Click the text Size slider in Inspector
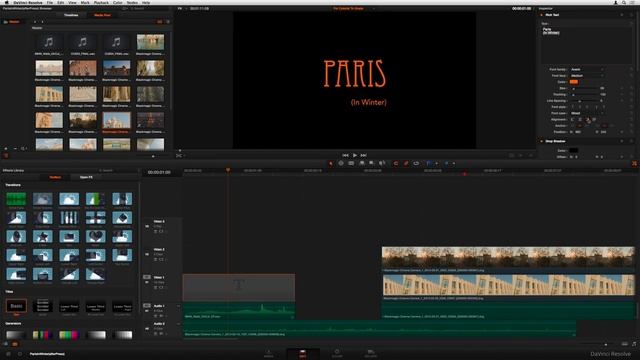 click(585, 88)
